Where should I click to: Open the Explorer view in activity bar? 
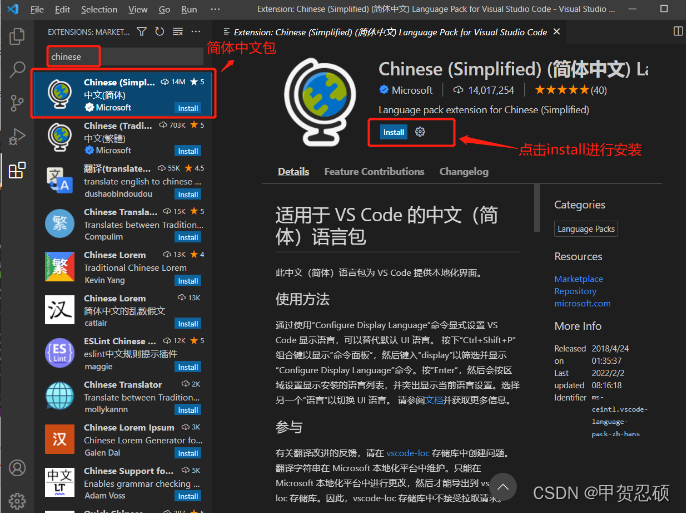coord(17,36)
